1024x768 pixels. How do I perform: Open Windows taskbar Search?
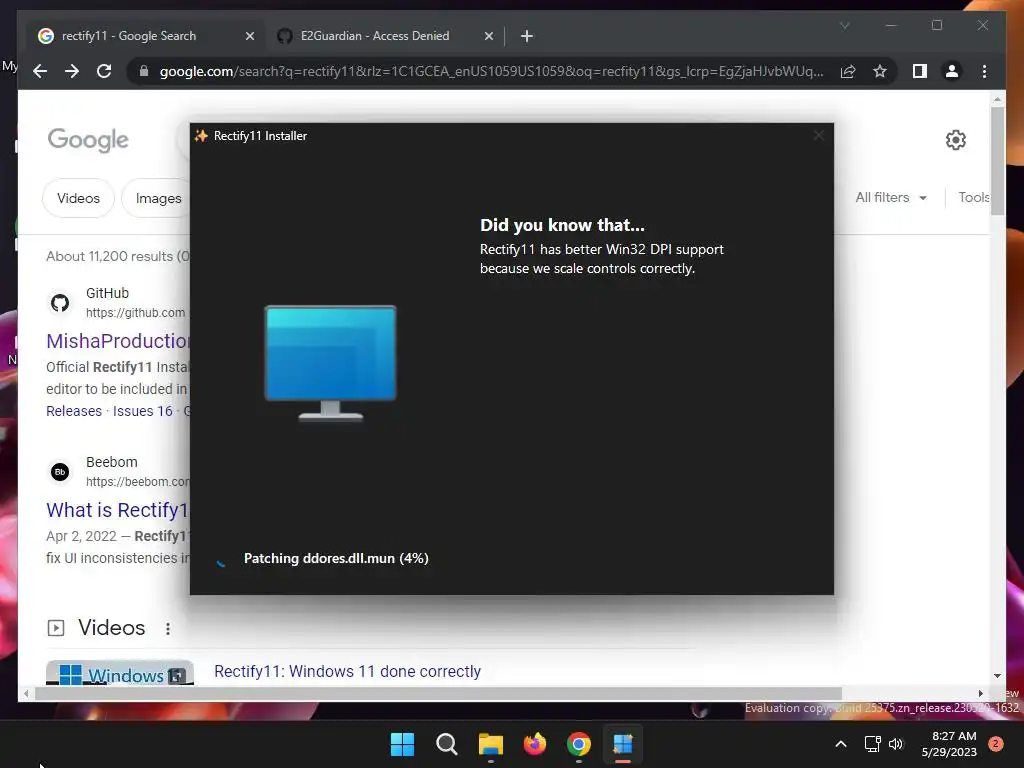coord(447,744)
